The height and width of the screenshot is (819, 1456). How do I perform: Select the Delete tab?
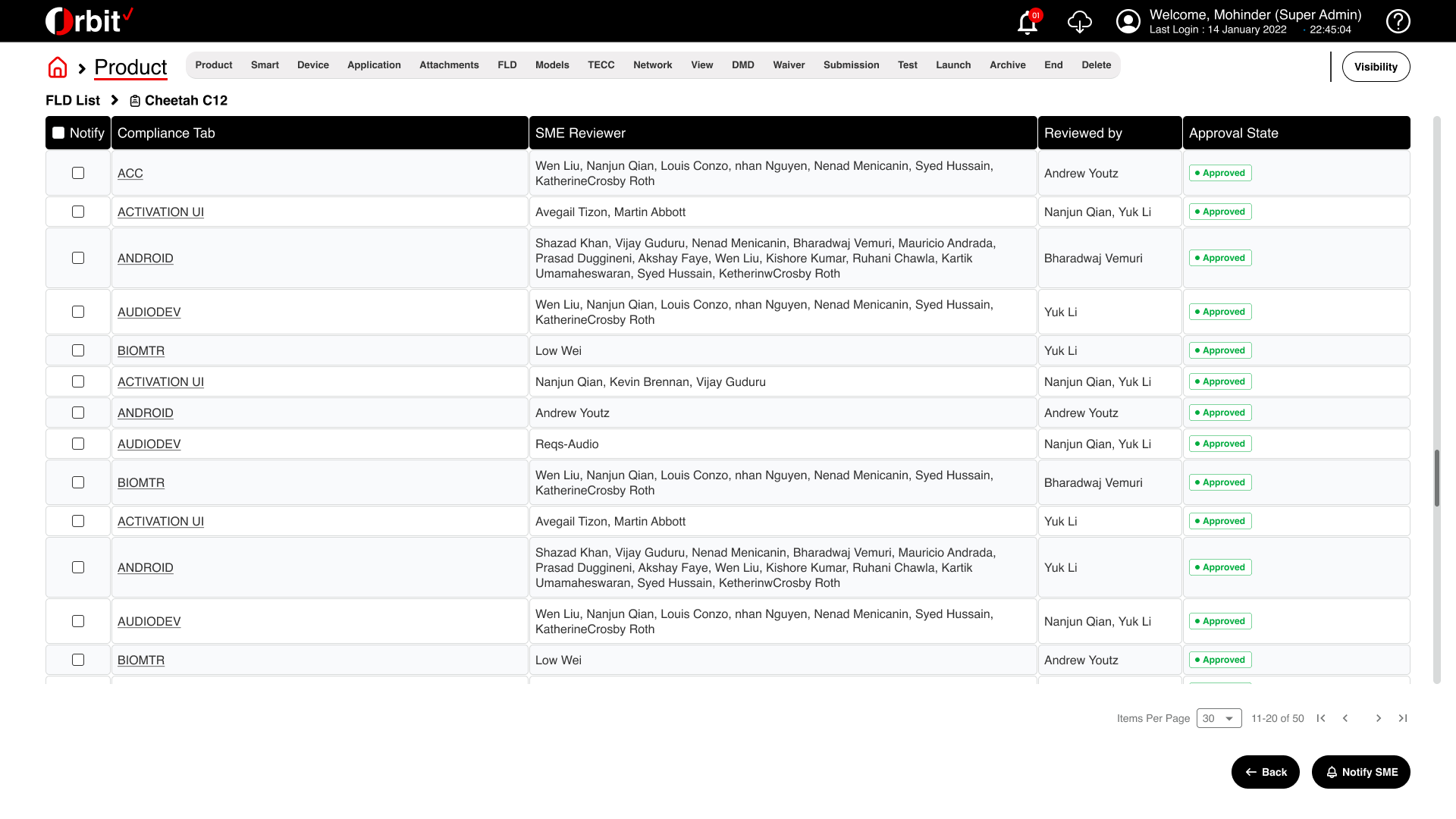click(1097, 65)
